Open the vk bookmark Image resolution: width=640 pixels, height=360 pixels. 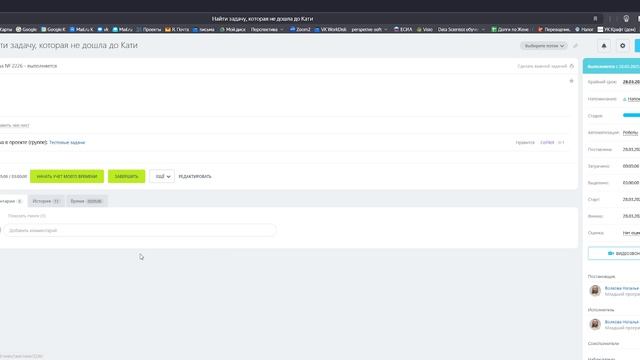[x=103, y=29]
